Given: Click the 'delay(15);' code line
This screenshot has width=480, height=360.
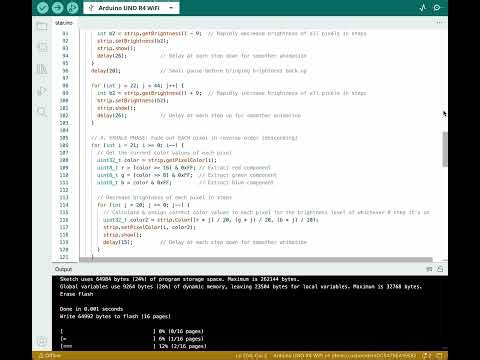Looking at the screenshot, I should tap(118, 242).
